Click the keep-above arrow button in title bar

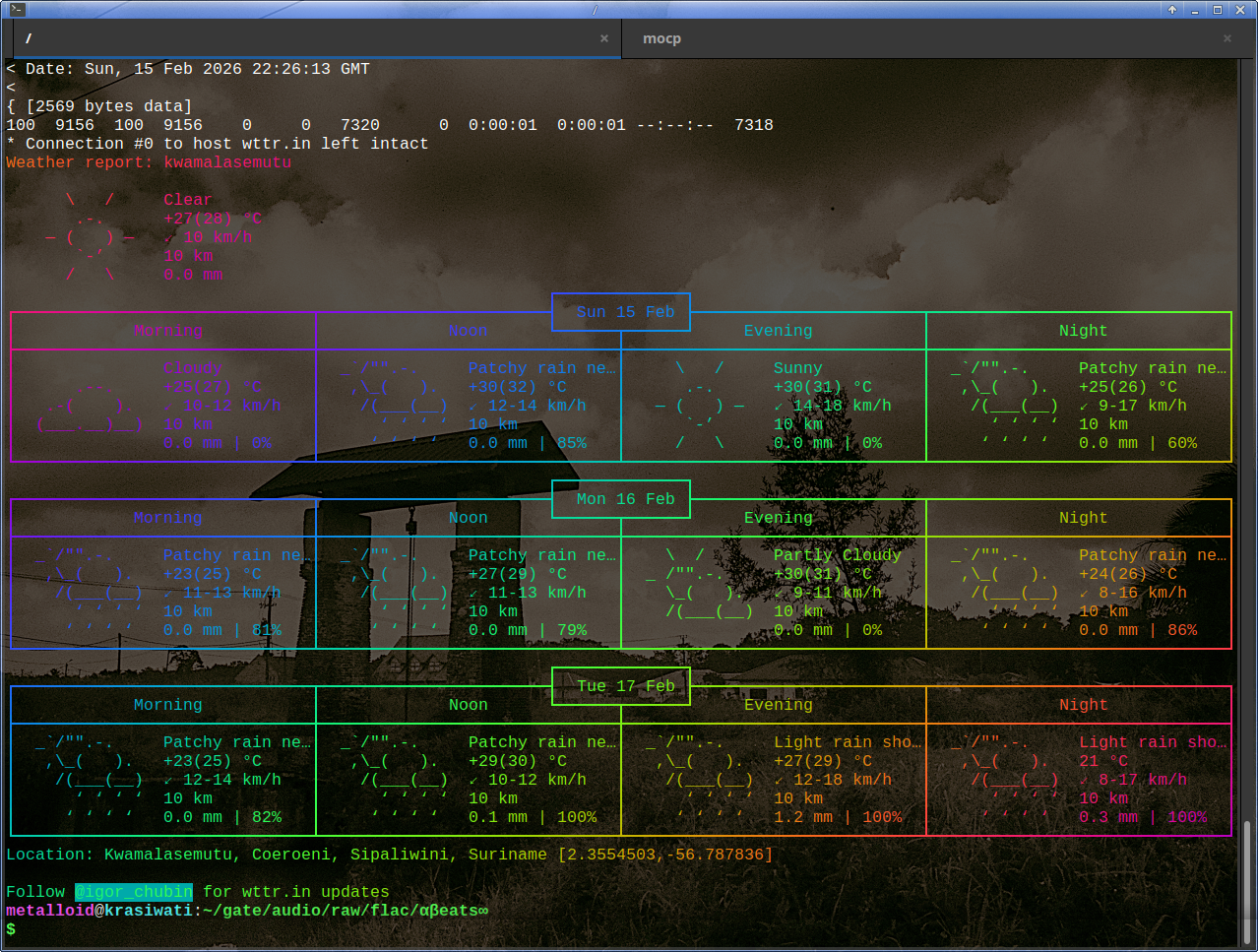pyautogui.click(x=1172, y=10)
